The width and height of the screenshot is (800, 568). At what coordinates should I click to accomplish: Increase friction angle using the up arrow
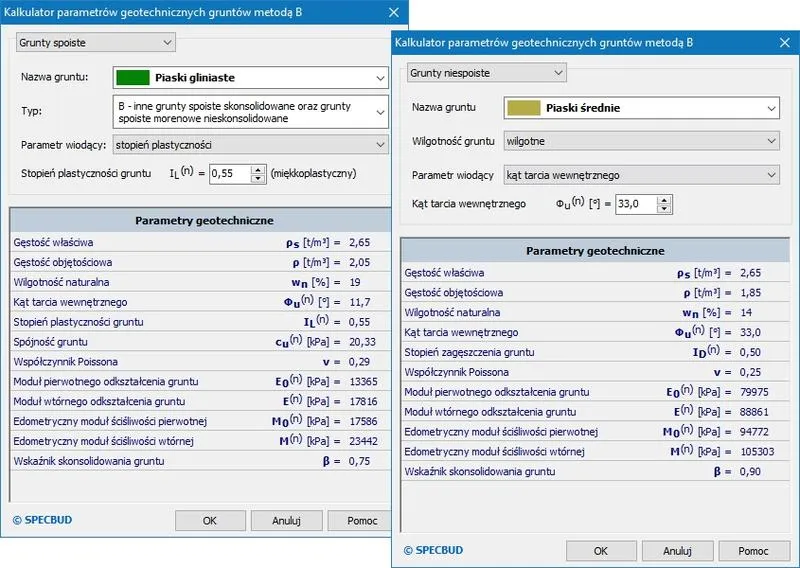[x=664, y=200]
